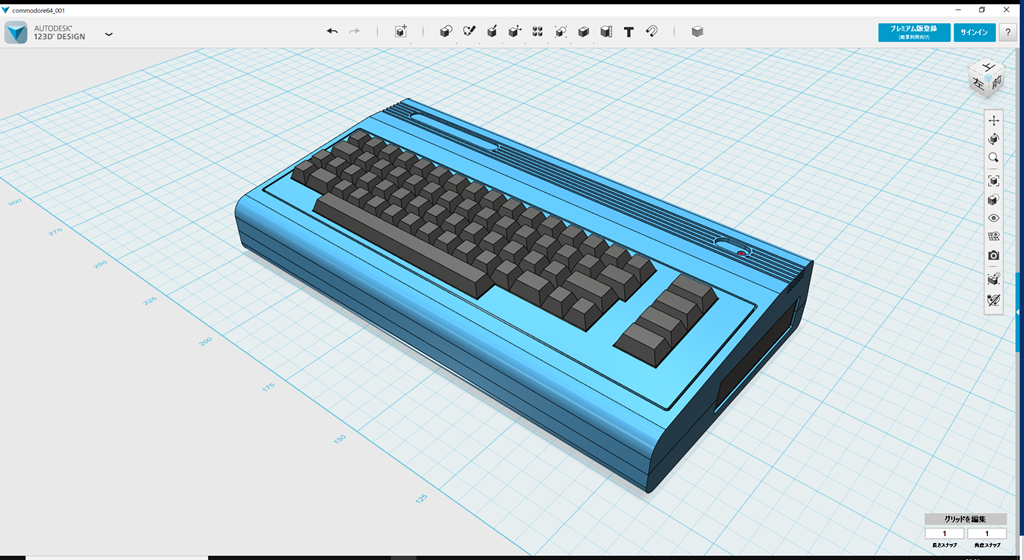Click the 長さスナップ value field
The width and height of the screenshot is (1024, 560).
click(944, 534)
